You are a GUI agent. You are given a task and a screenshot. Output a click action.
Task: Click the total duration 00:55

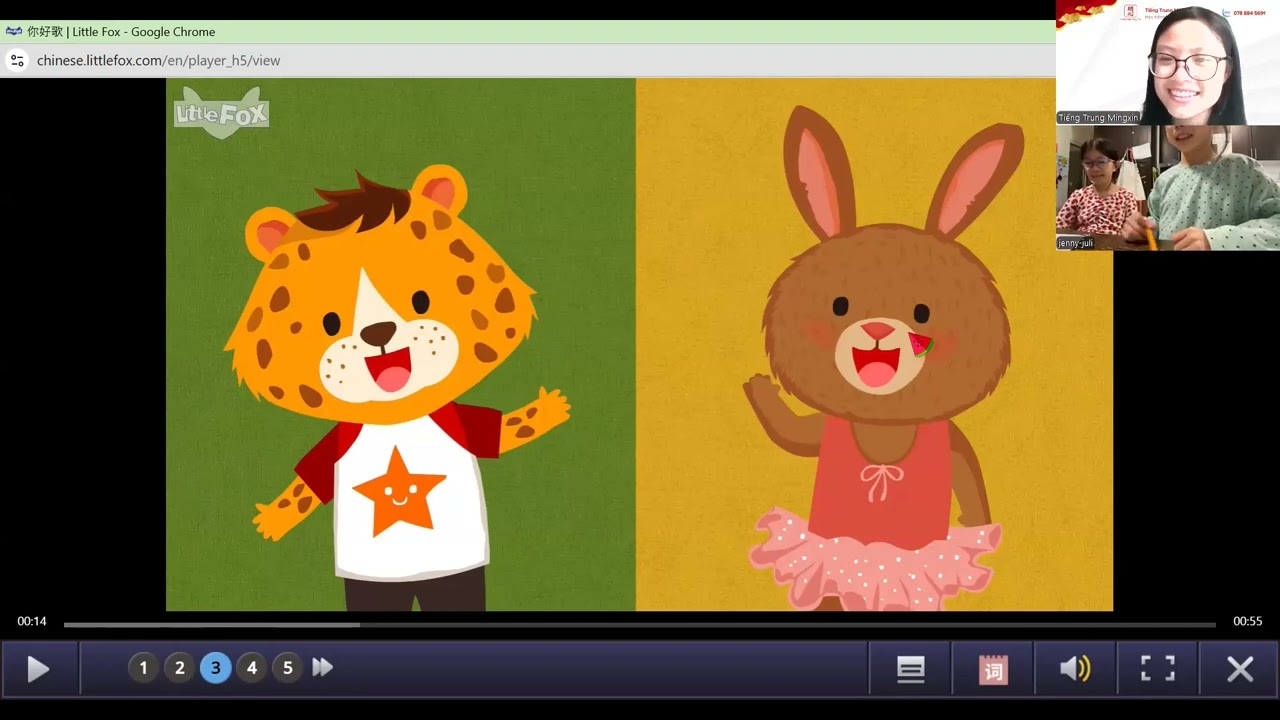tap(1247, 621)
